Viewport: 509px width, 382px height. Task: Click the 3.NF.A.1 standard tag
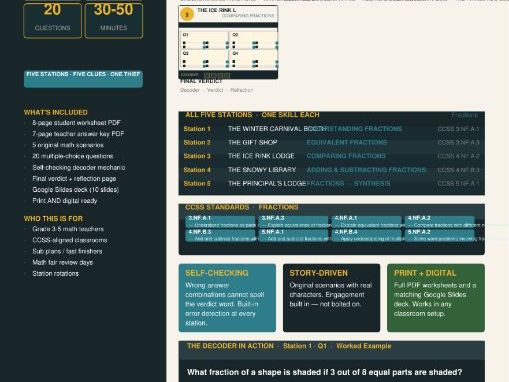tap(220, 222)
